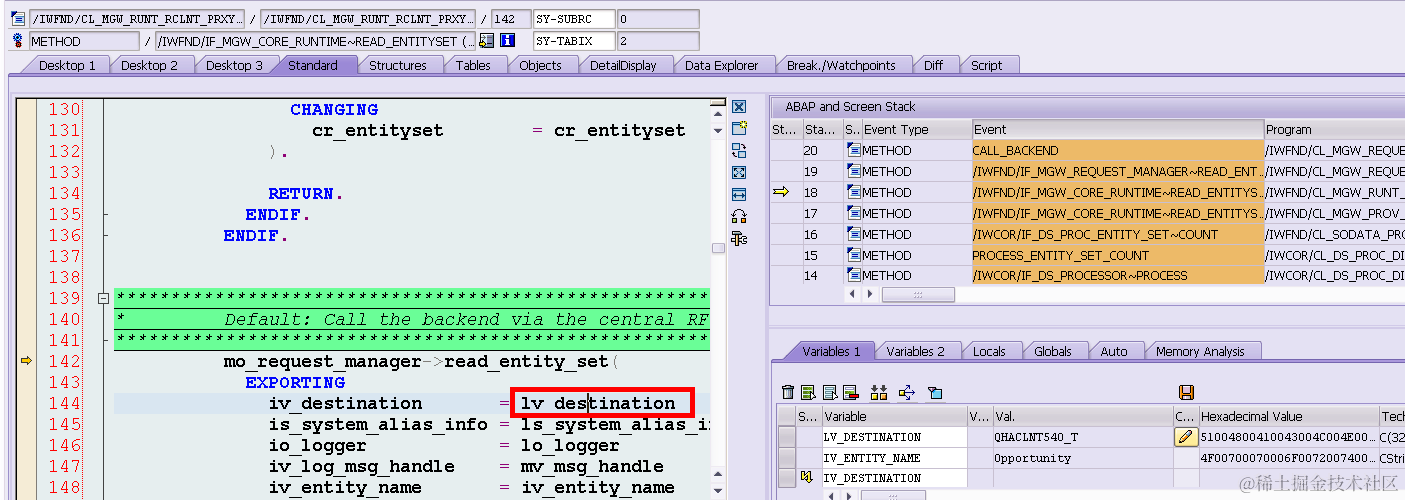The height and width of the screenshot is (500, 1405).
Task: Switch to Variables 2 tab
Action: tap(915, 351)
